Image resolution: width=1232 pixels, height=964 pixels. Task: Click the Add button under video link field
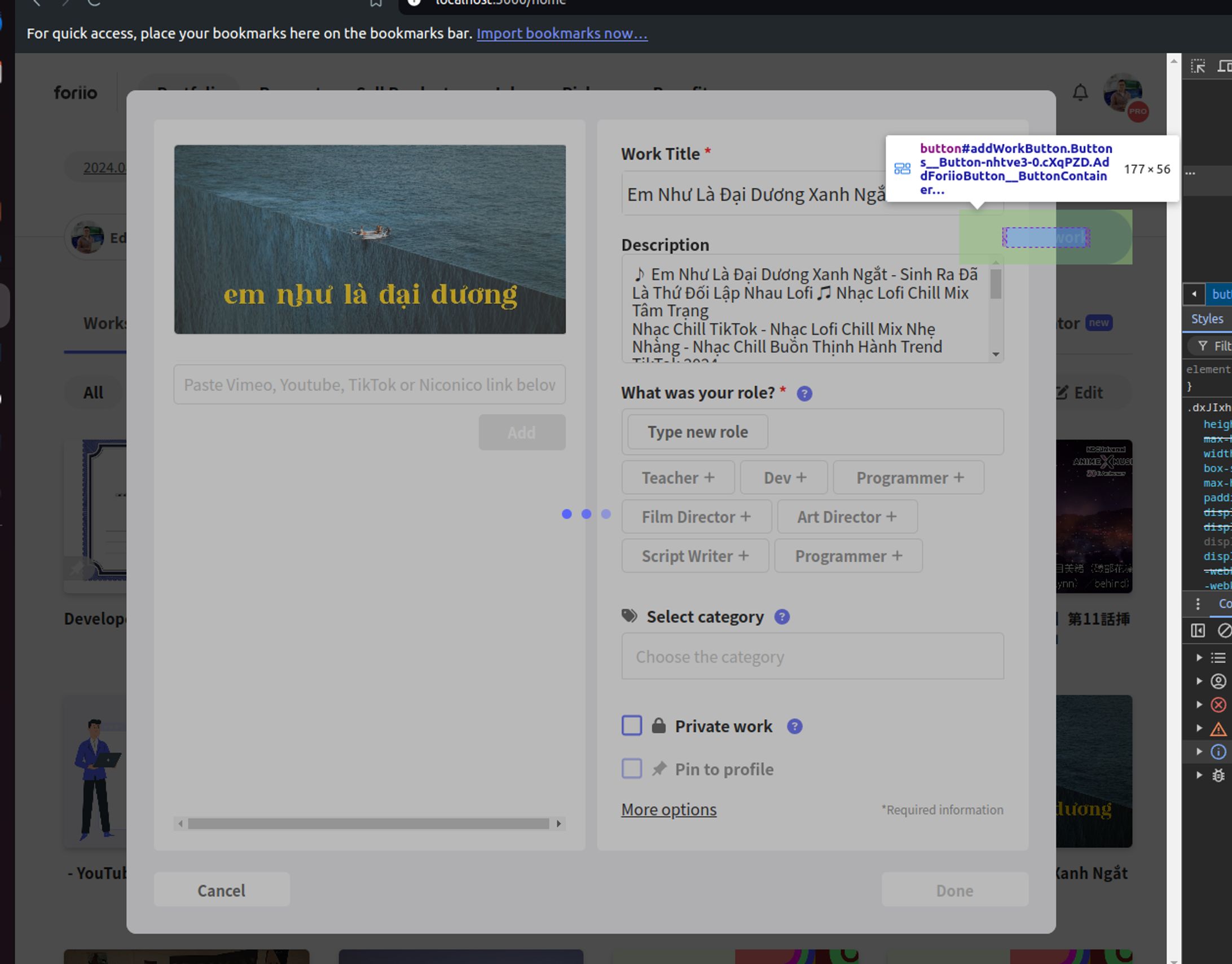(522, 432)
